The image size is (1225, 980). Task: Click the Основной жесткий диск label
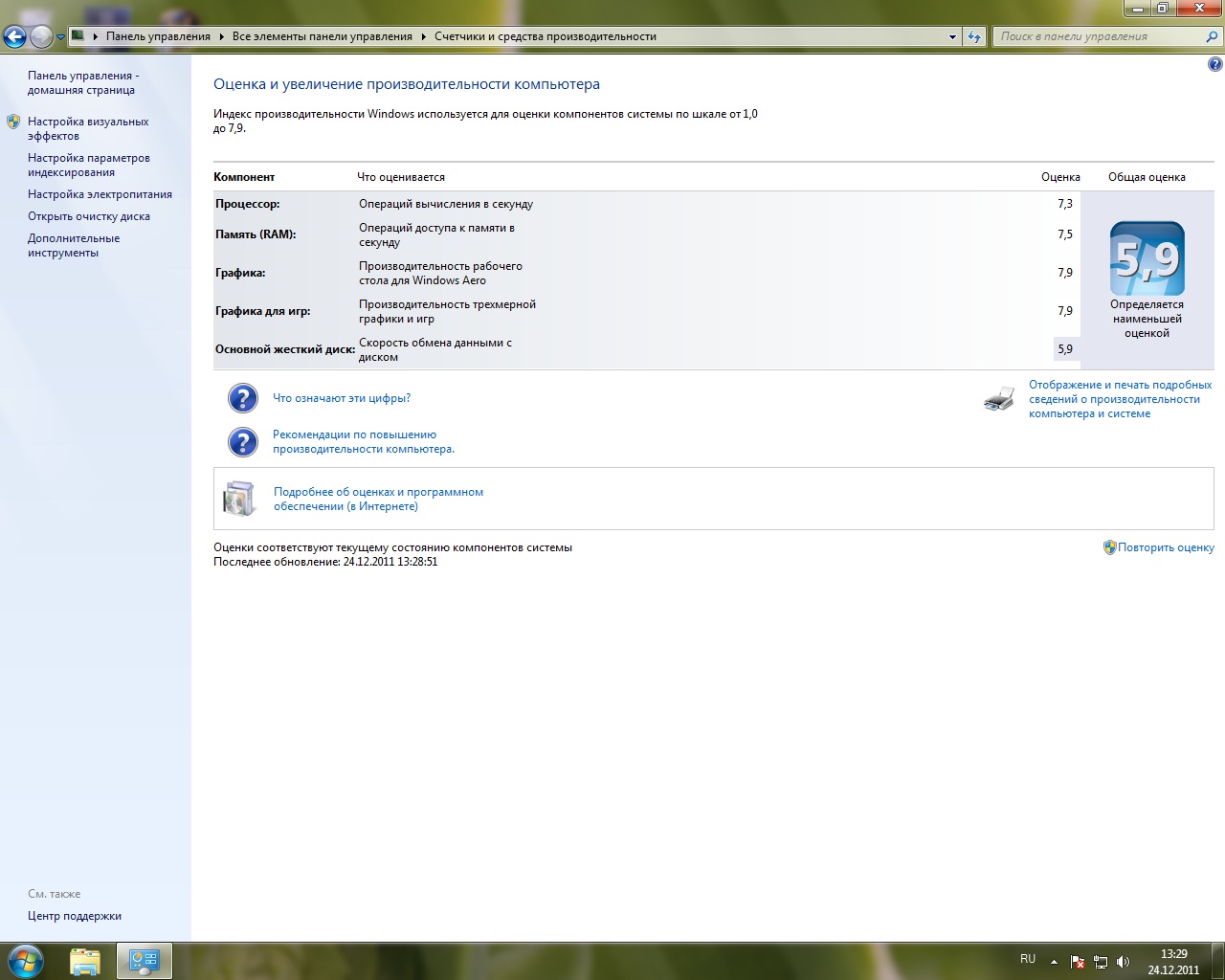285,349
